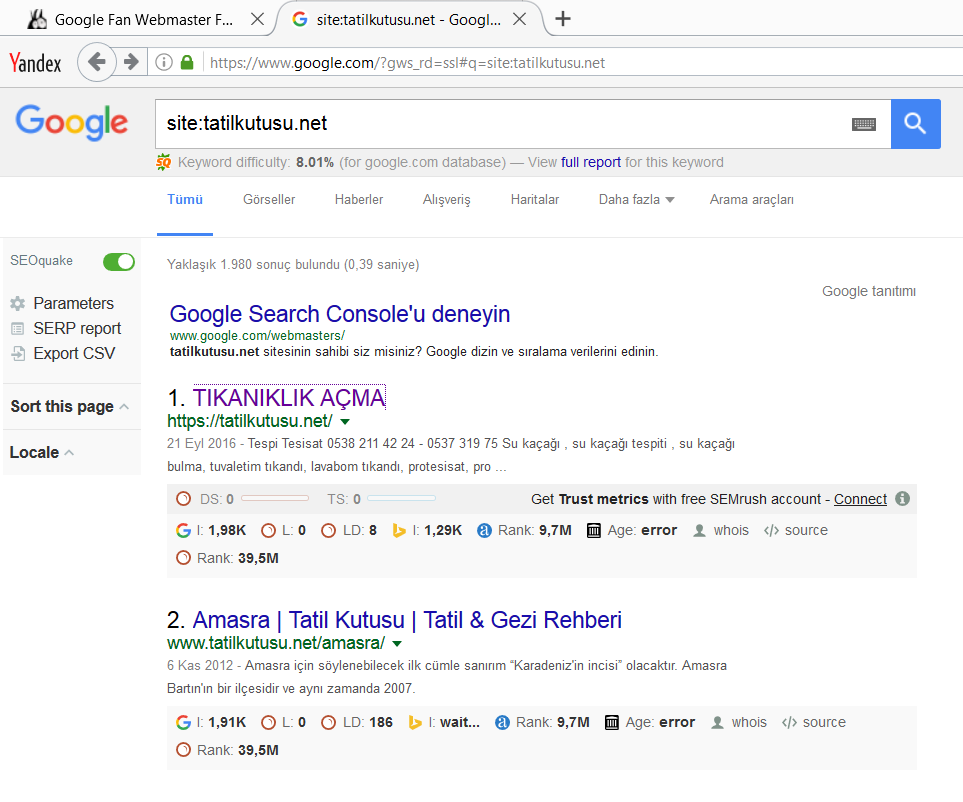The height and width of the screenshot is (802, 963).
Task: Open the TIKANIKLIK AÇMA result
Action: pos(289,398)
